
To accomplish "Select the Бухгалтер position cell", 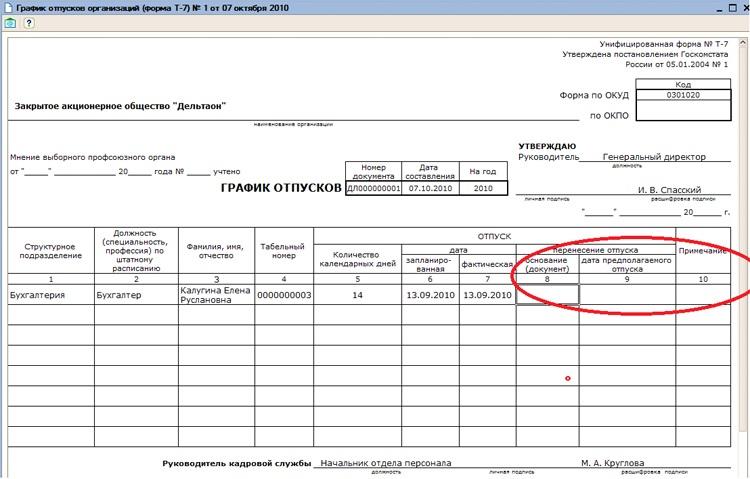I will [x=135, y=295].
